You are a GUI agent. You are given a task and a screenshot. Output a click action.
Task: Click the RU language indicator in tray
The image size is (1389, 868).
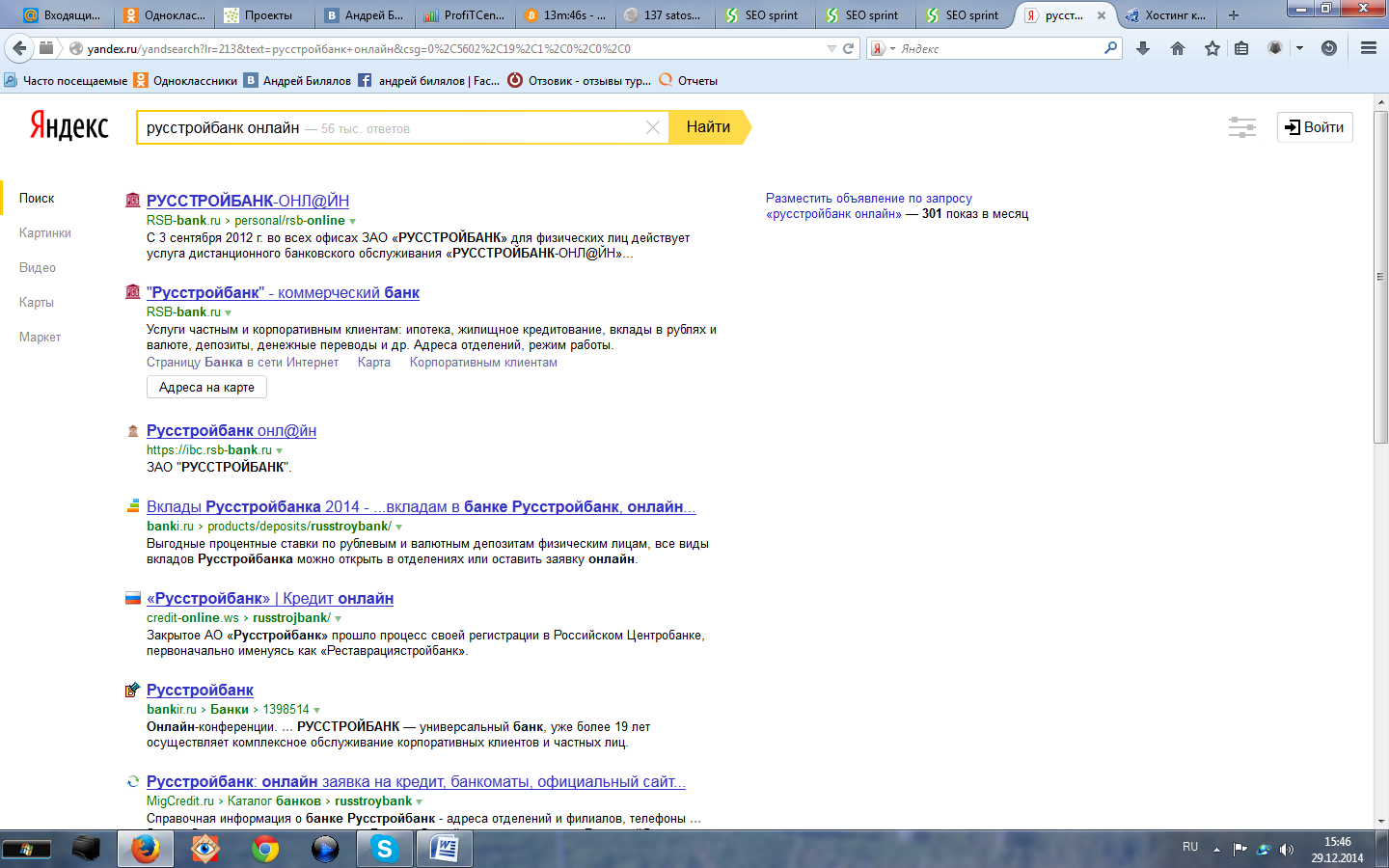pos(1190,847)
